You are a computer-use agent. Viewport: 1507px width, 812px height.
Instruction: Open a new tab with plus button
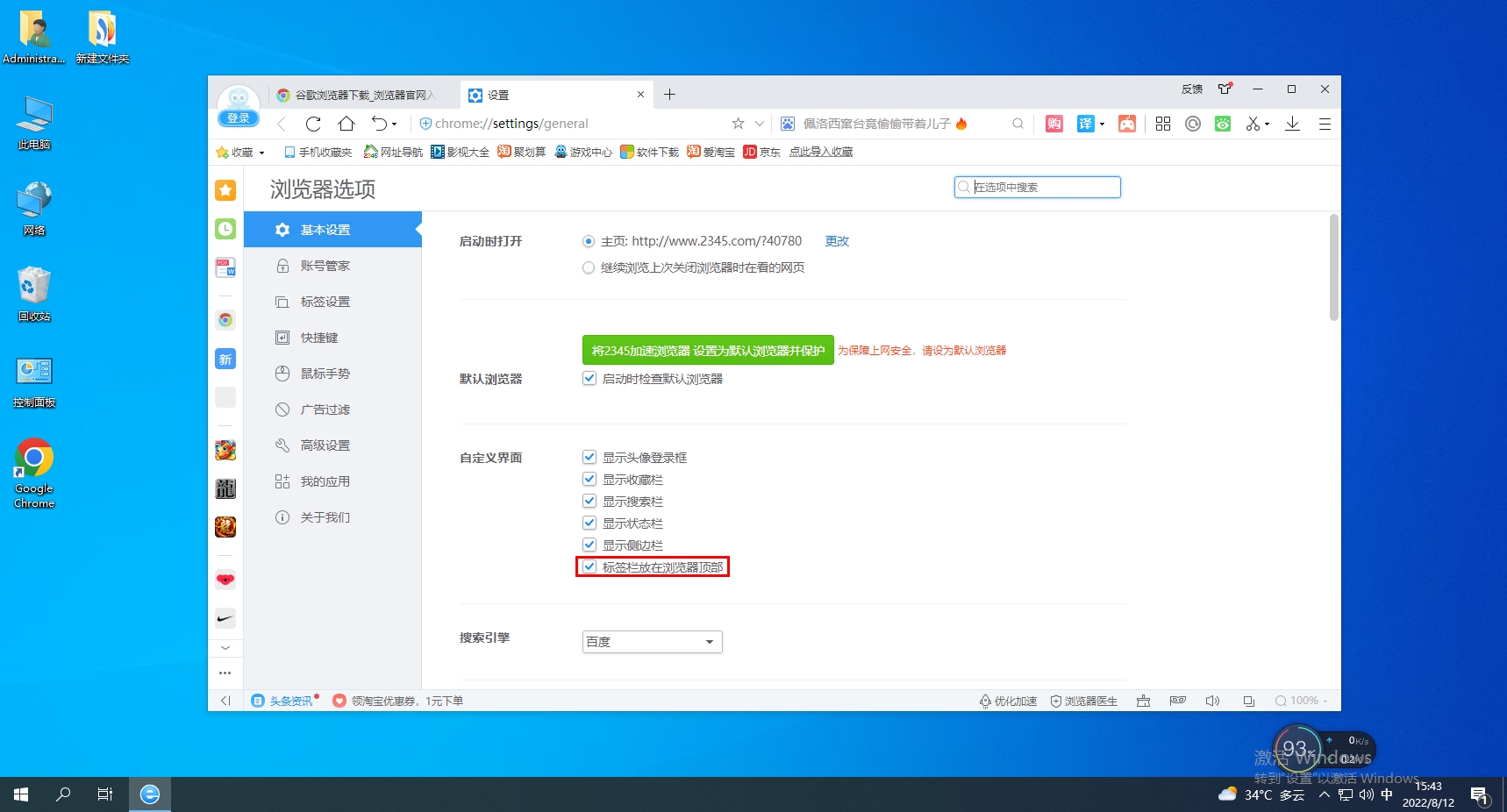point(669,95)
